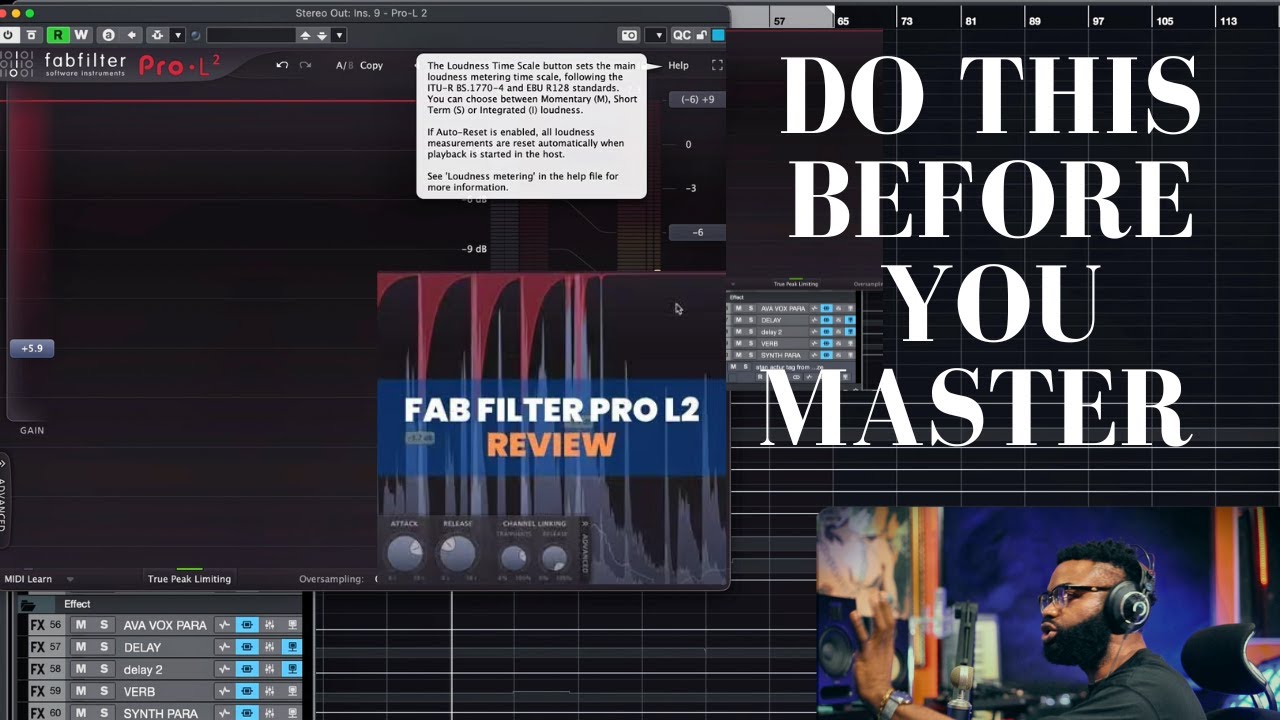Click mixer faders icon on delay 2 row
This screenshot has width=1280, height=720.
[269, 669]
